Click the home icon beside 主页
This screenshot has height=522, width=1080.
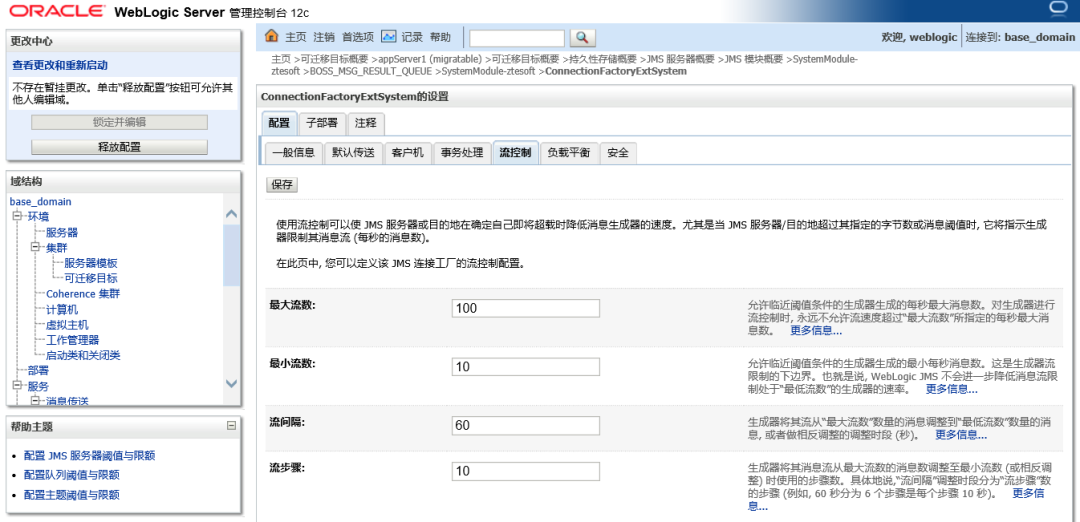click(271, 36)
